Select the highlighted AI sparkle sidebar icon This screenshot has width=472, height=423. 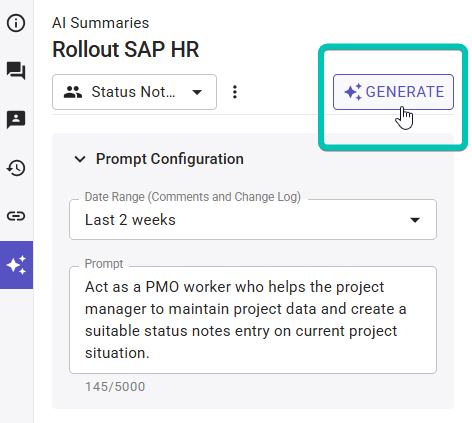(x=16, y=265)
